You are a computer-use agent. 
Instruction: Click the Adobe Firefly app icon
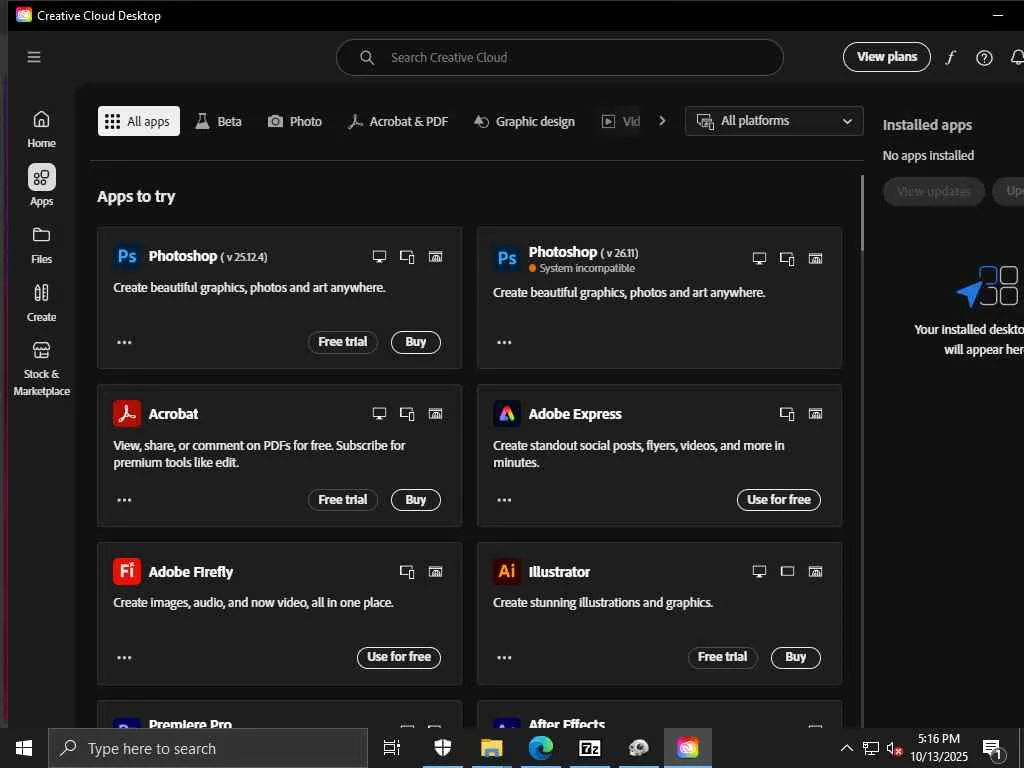click(x=127, y=571)
